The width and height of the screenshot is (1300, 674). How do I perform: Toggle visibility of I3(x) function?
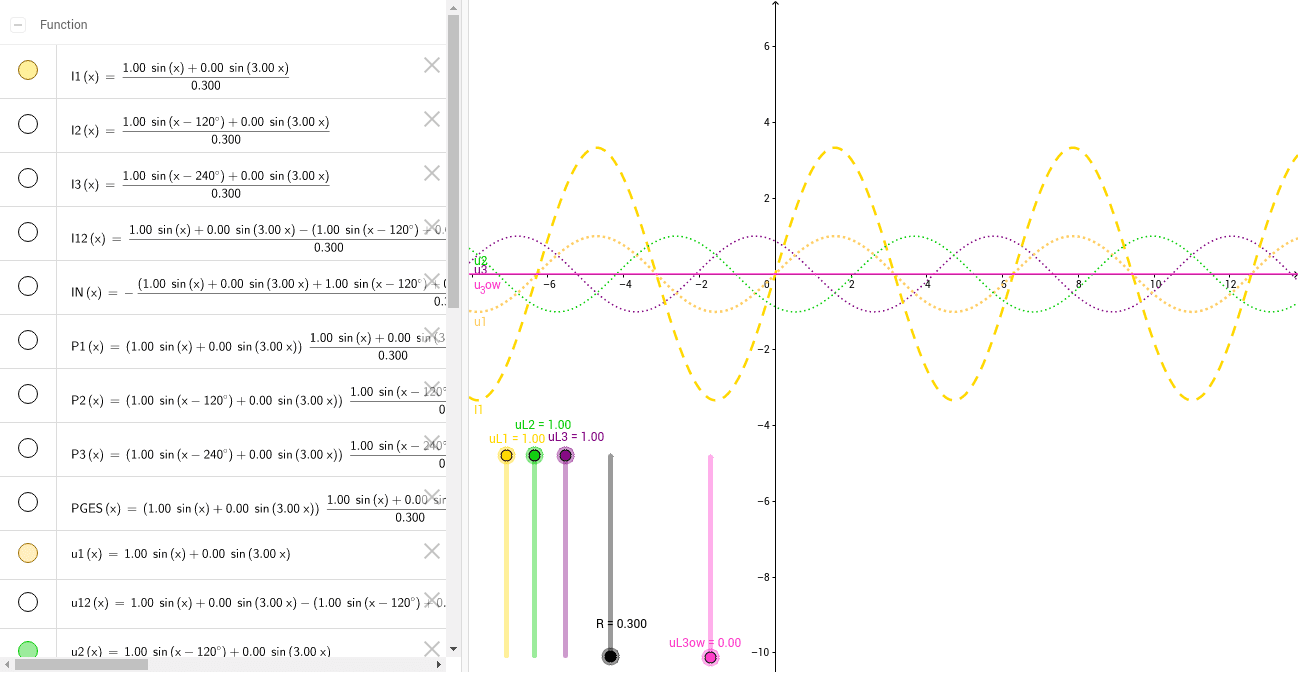(x=28, y=178)
